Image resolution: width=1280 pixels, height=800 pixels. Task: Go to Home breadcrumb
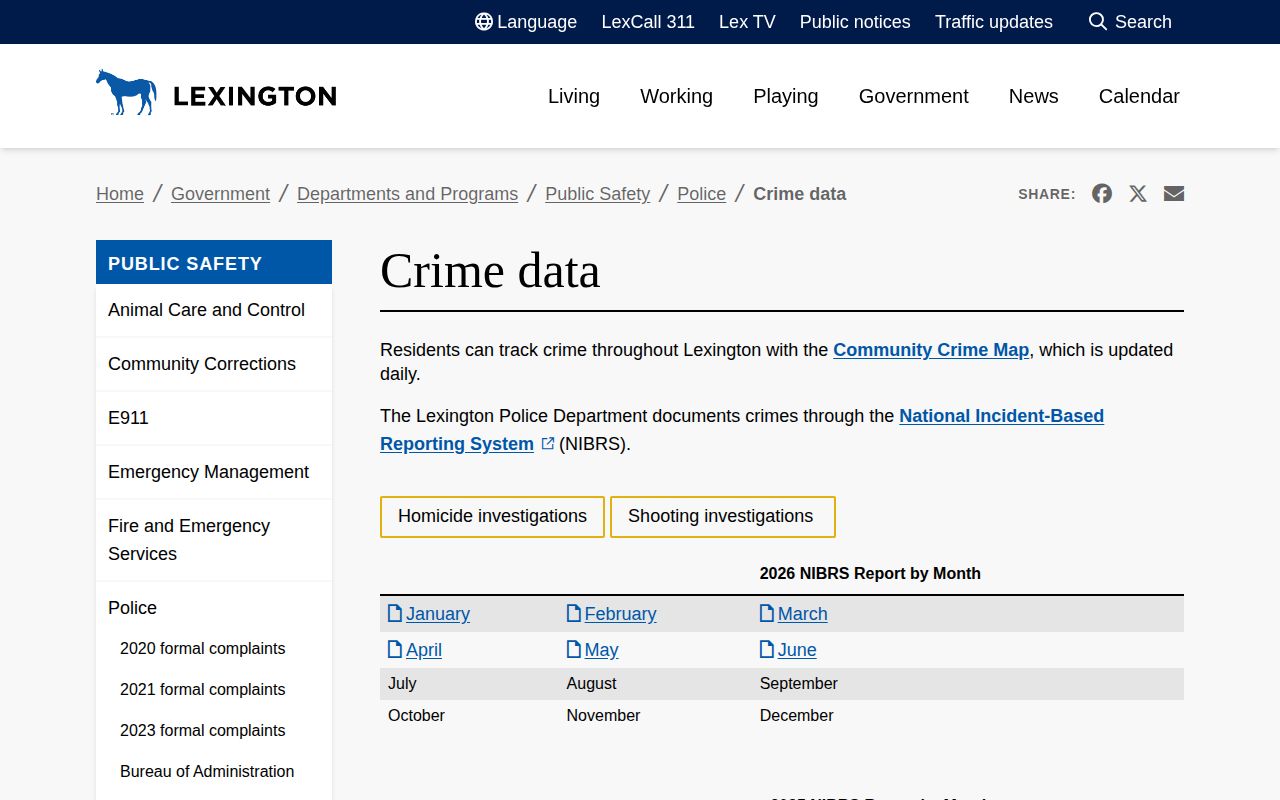tap(120, 194)
